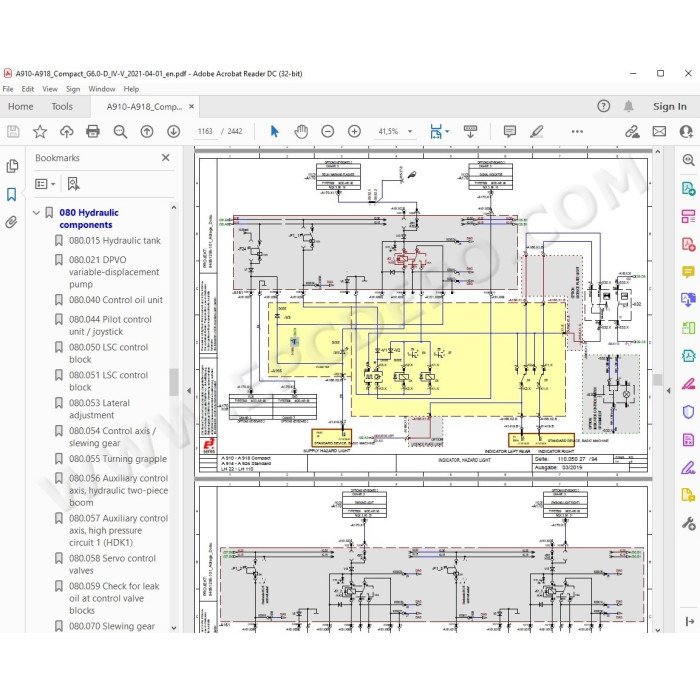Enable scrolling read mode icon

coord(470,131)
